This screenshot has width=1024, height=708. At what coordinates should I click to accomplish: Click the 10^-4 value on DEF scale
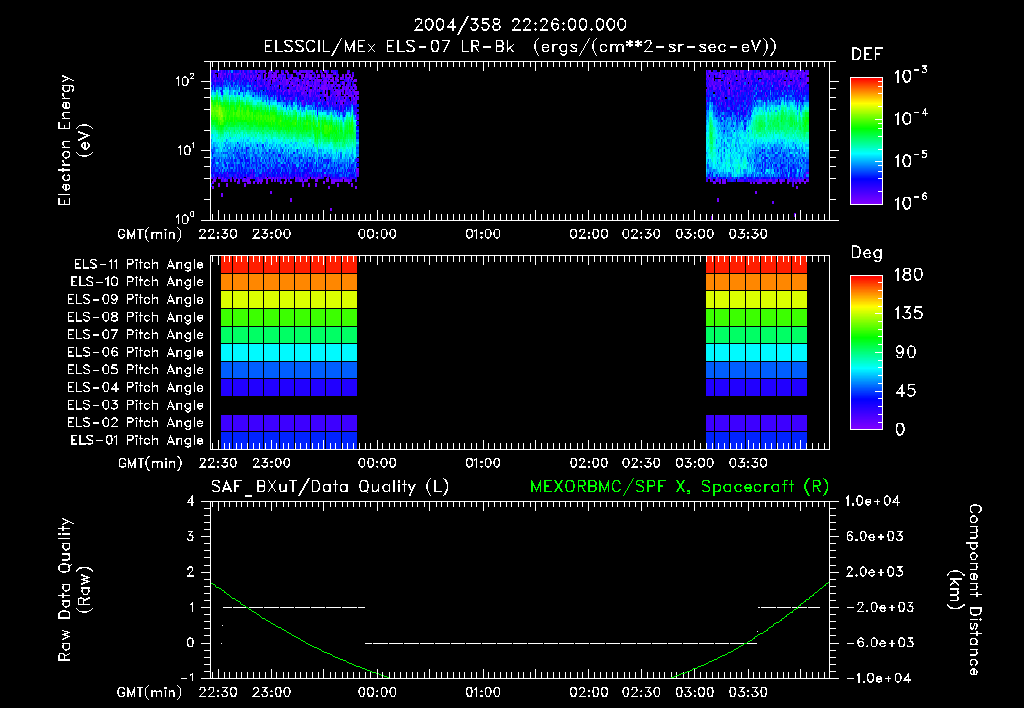[x=910, y=117]
